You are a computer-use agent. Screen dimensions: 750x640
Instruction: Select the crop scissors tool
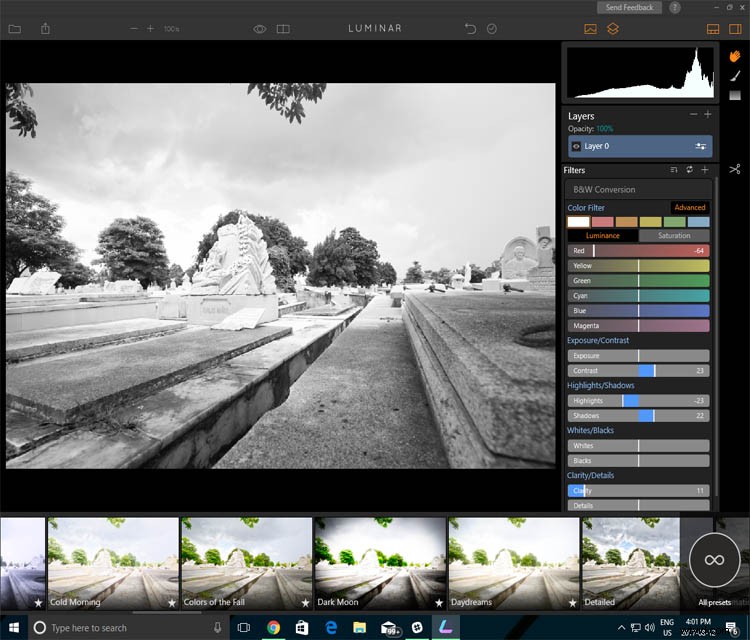coord(735,169)
